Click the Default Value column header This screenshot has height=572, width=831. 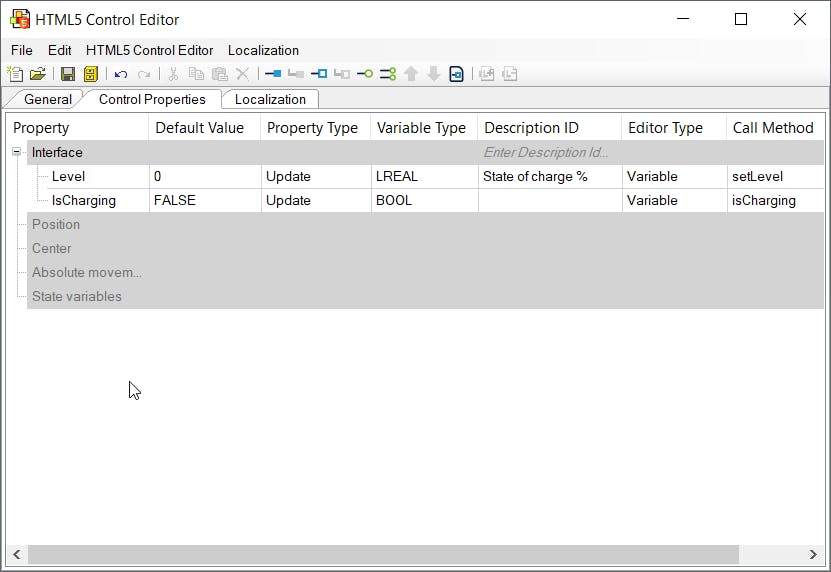point(205,128)
